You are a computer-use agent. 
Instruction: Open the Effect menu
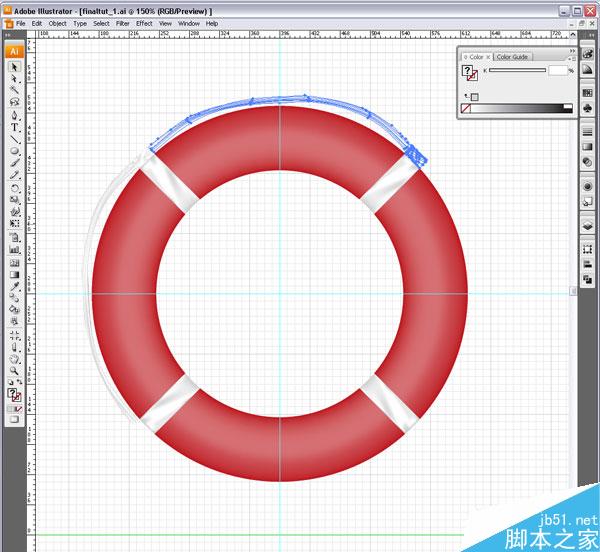(144, 23)
